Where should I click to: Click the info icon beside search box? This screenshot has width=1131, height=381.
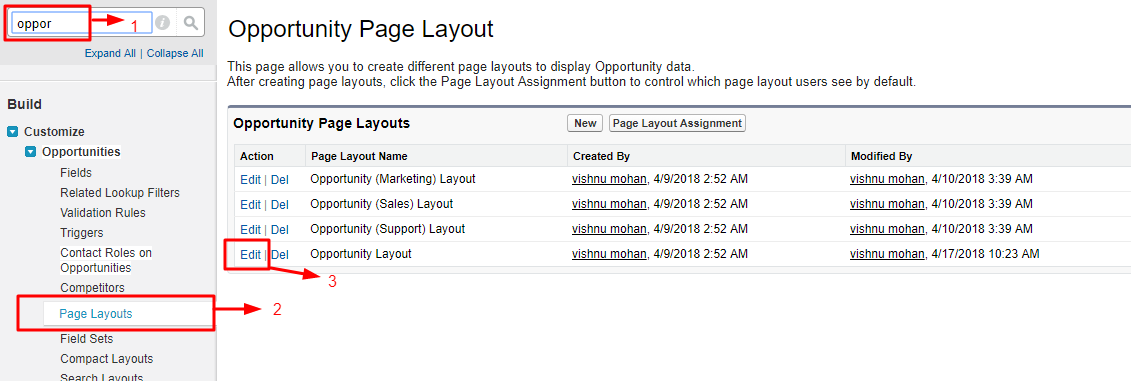click(163, 23)
